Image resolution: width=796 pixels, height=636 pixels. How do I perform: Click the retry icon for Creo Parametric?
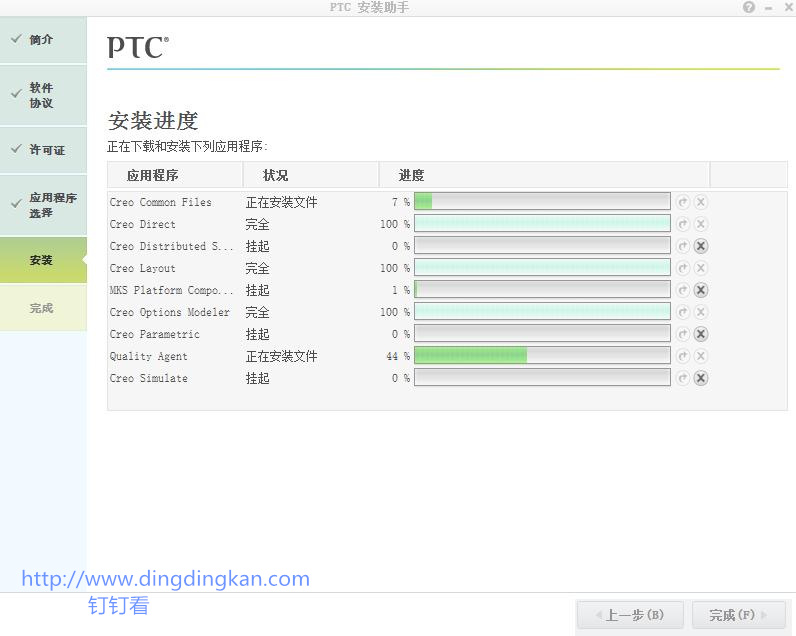click(x=683, y=334)
